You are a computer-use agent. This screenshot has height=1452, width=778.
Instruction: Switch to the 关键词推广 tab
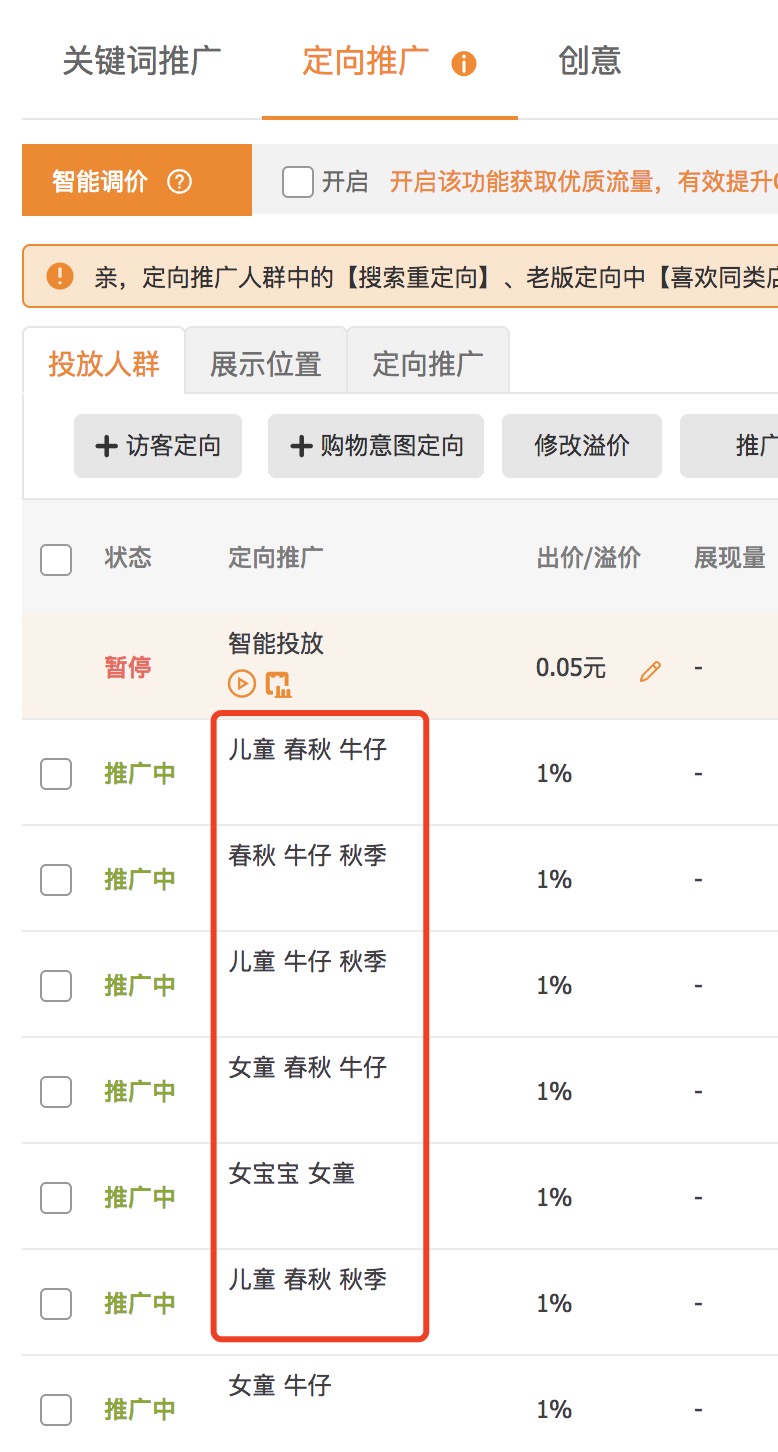click(143, 61)
